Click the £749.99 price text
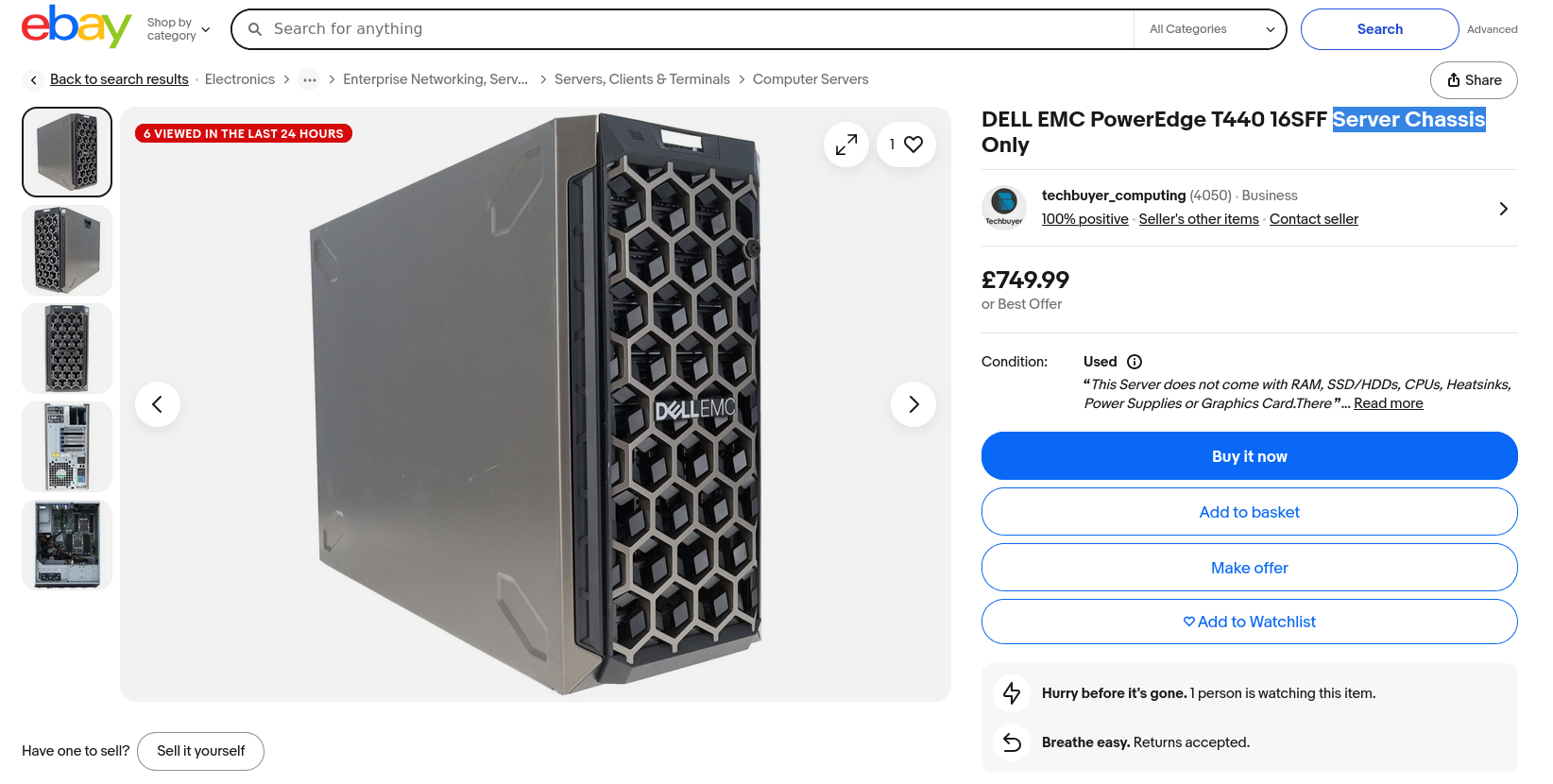 (1026, 280)
